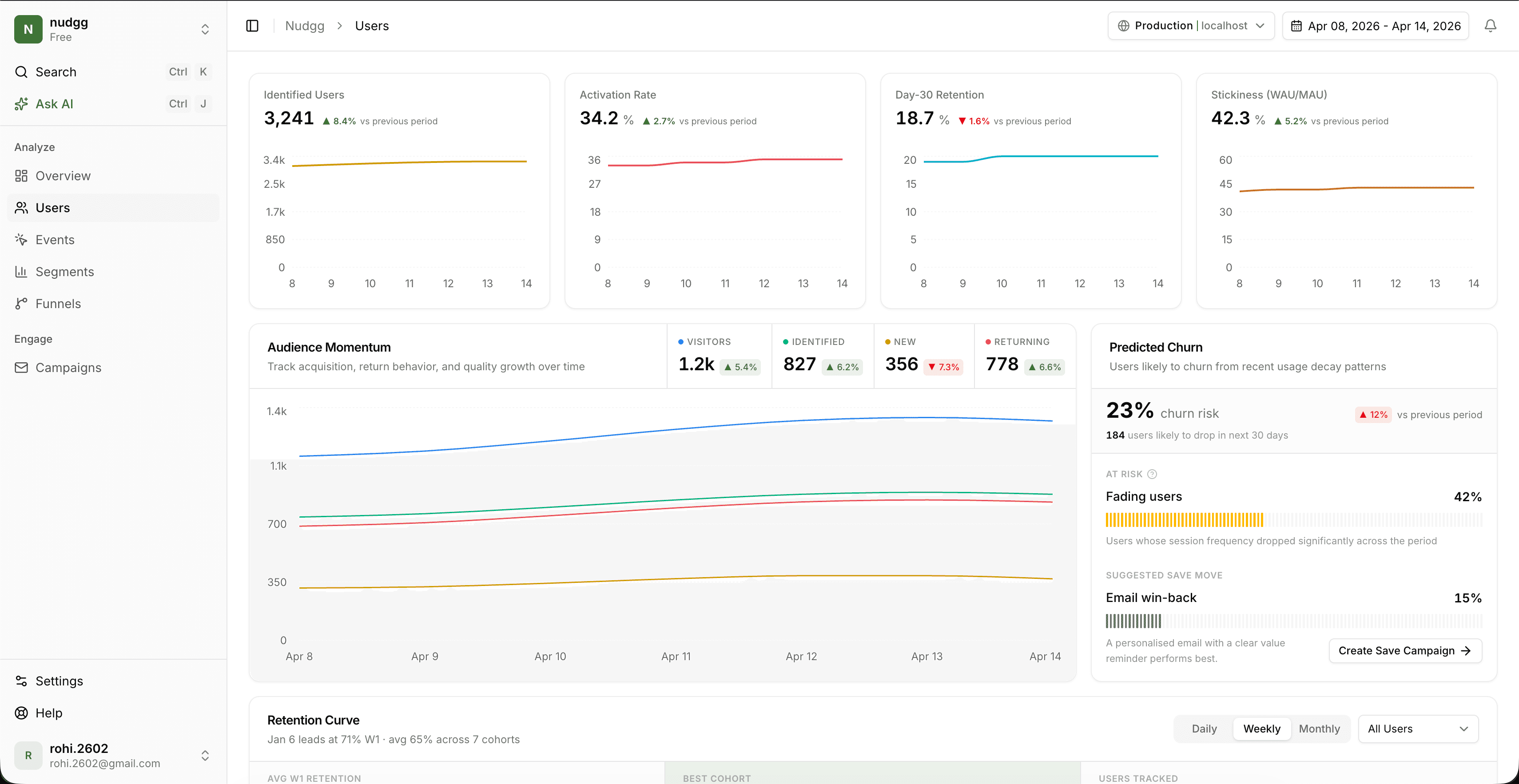
Task: Click the calendar icon in date range
Action: click(1296, 26)
